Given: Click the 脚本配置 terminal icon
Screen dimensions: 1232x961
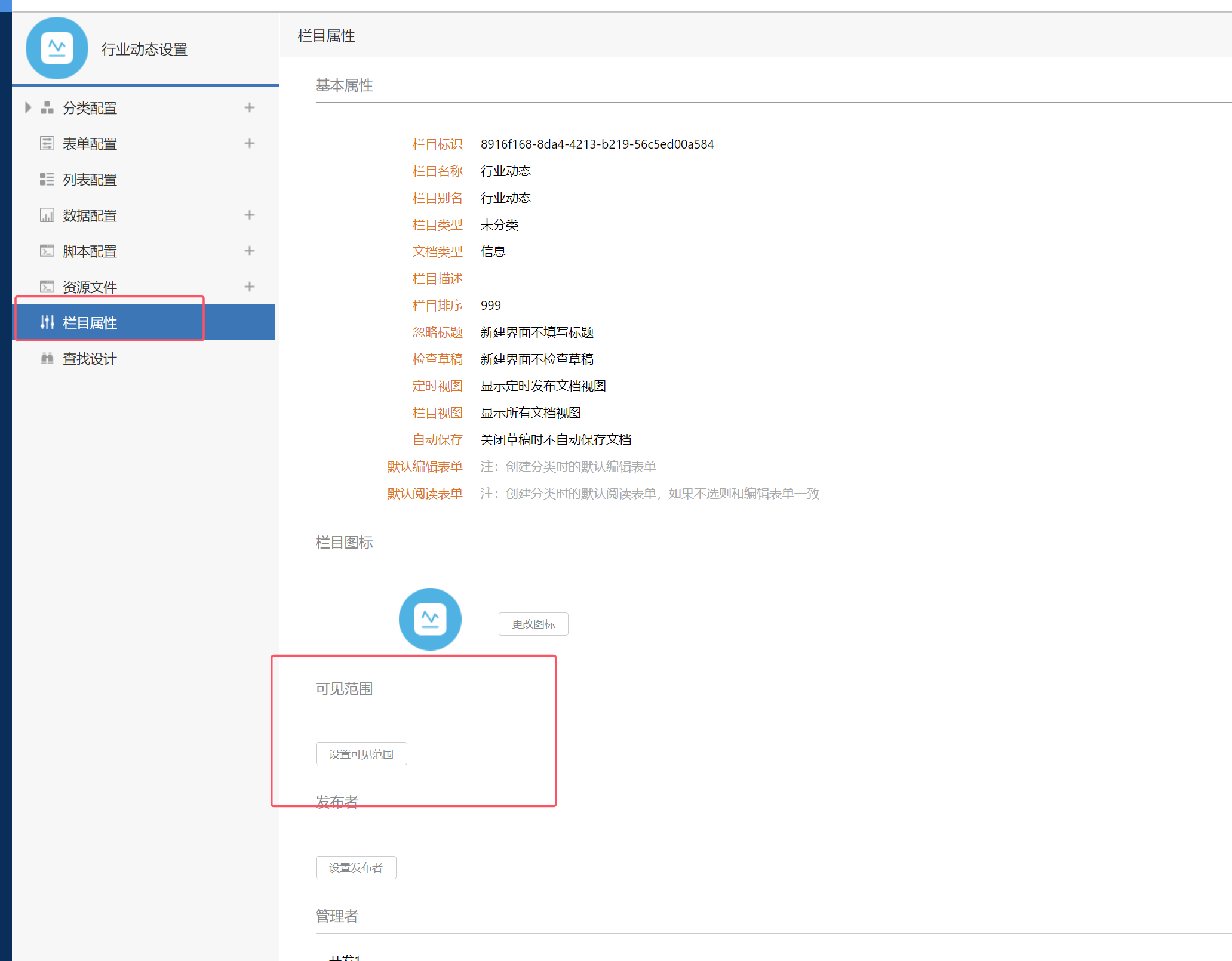Looking at the screenshot, I should tap(47, 251).
